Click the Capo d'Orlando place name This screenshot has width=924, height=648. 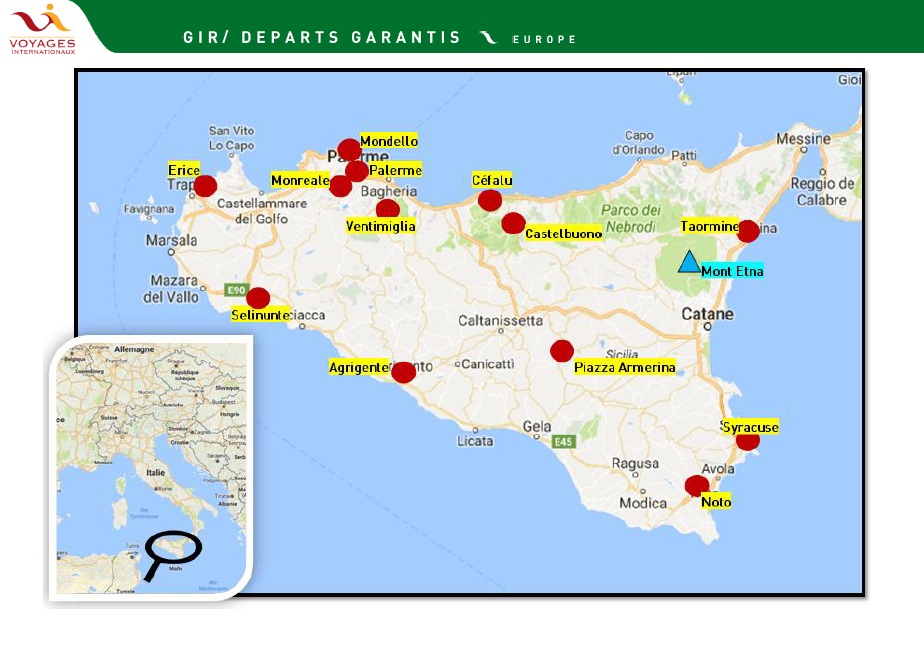639,143
